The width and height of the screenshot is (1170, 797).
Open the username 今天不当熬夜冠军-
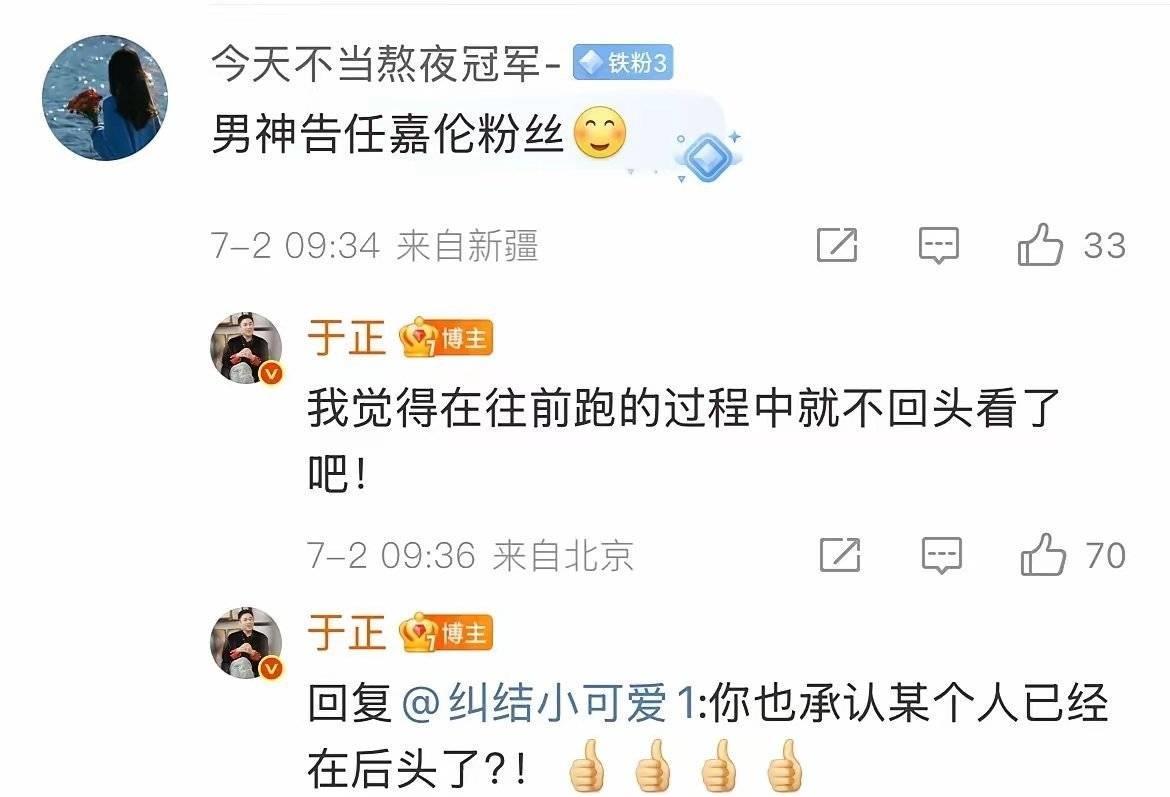(x=386, y=63)
